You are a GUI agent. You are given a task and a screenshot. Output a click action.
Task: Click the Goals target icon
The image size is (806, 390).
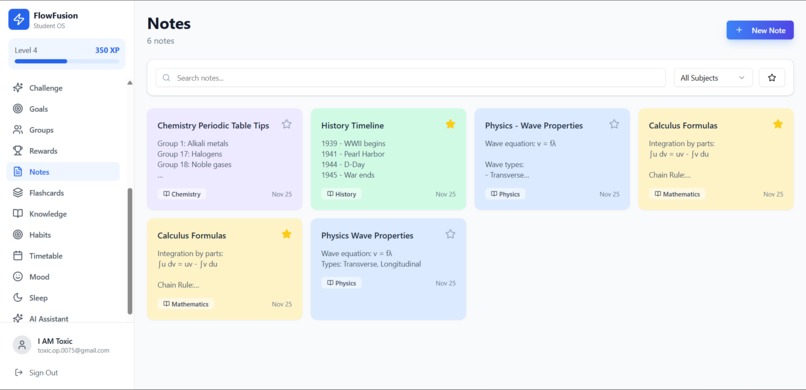click(18, 109)
